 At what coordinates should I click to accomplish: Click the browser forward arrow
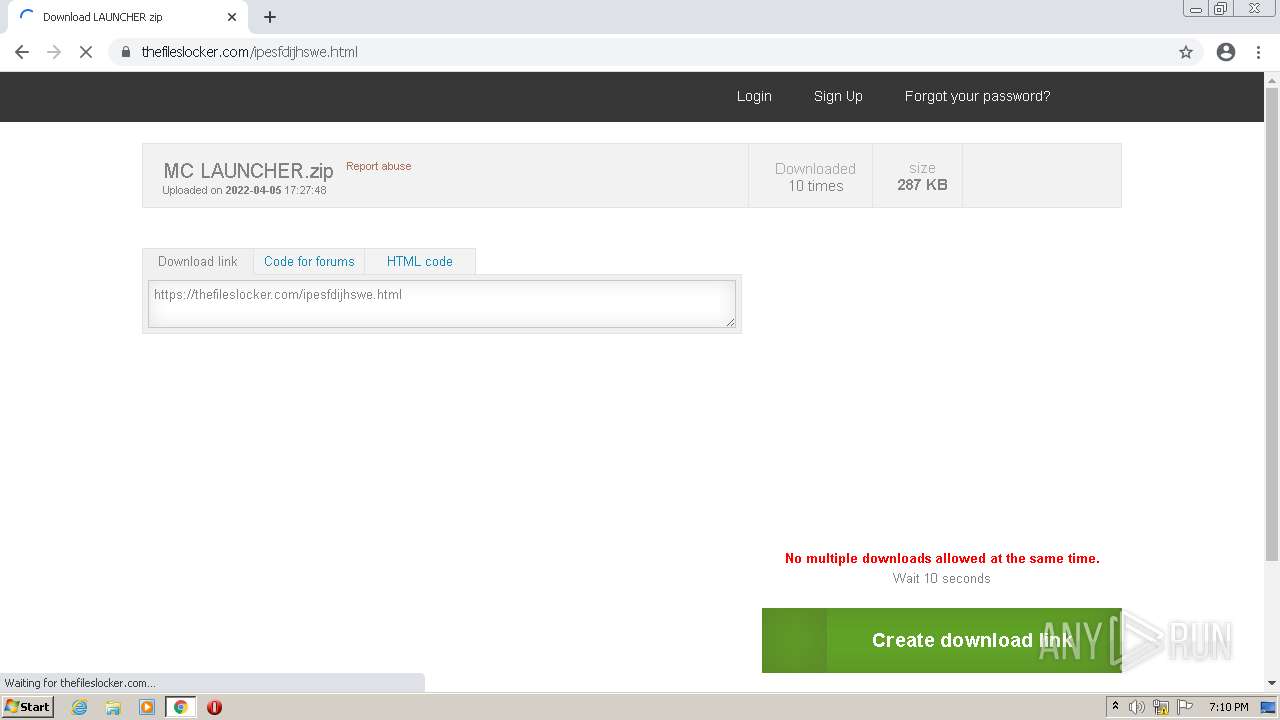54,52
